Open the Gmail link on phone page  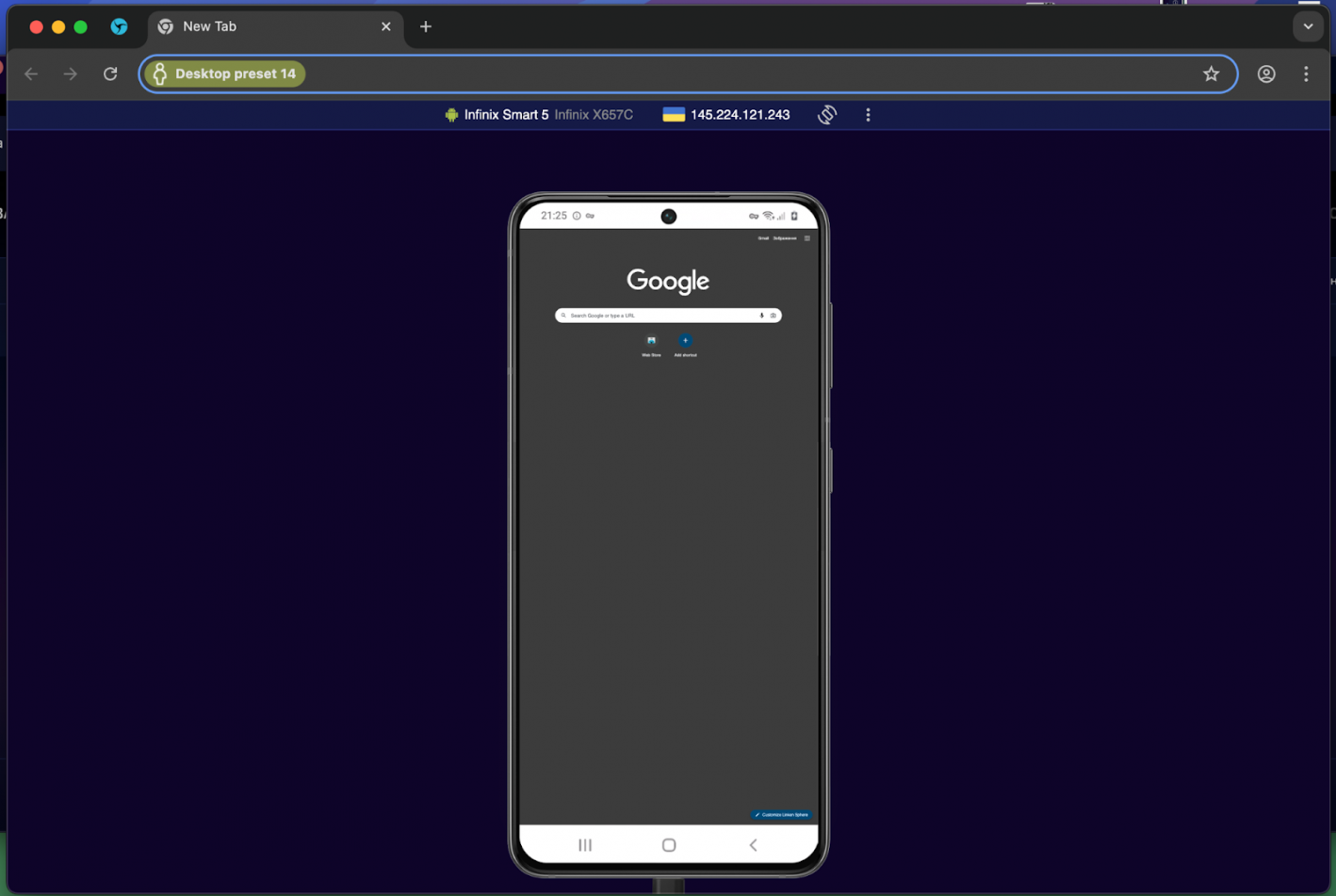[x=763, y=238]
